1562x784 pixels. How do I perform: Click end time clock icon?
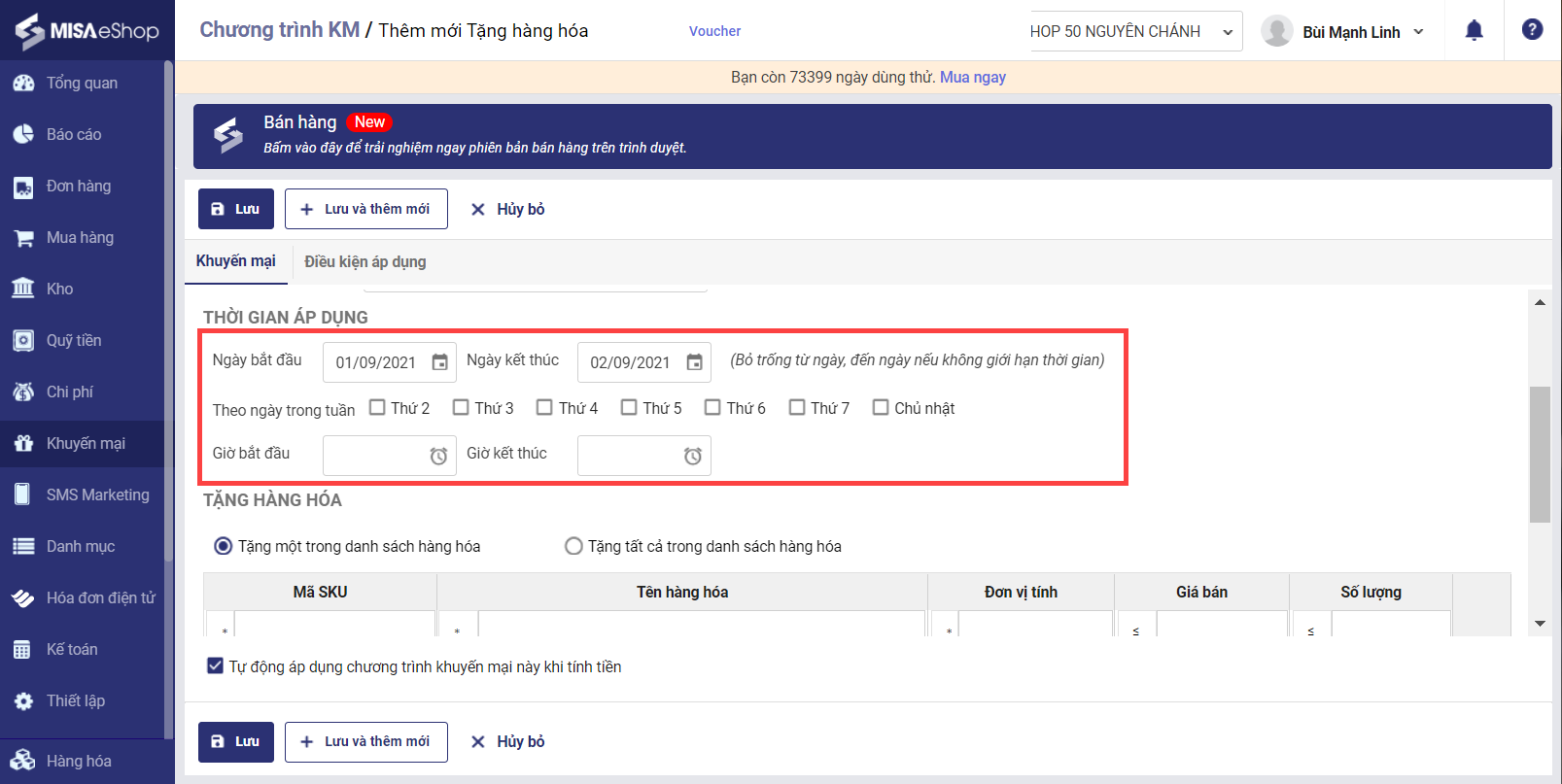pos(693,456)
